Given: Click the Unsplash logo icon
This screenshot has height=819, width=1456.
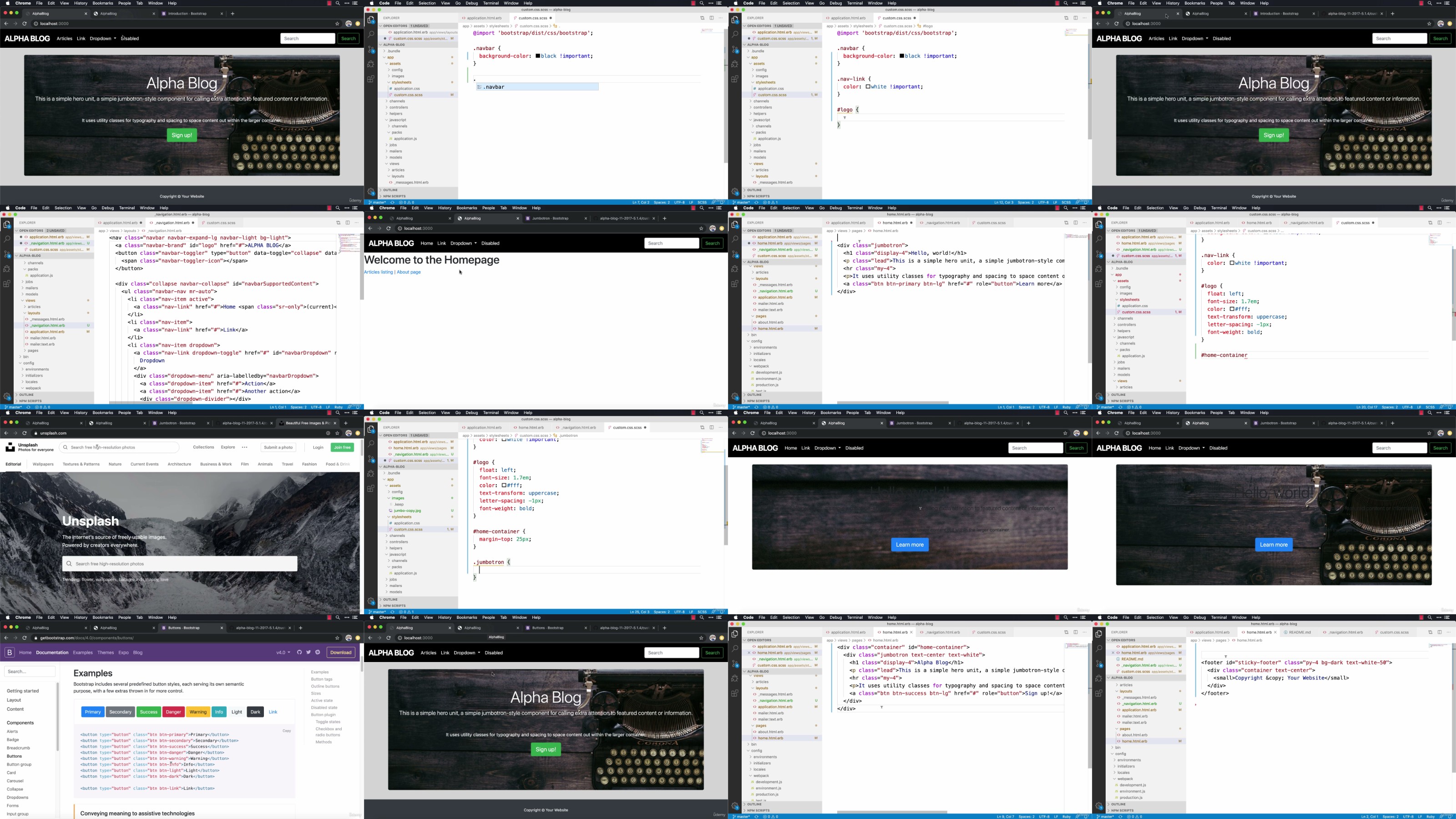Looking at the screenshot, I should [x=10, y=447].
